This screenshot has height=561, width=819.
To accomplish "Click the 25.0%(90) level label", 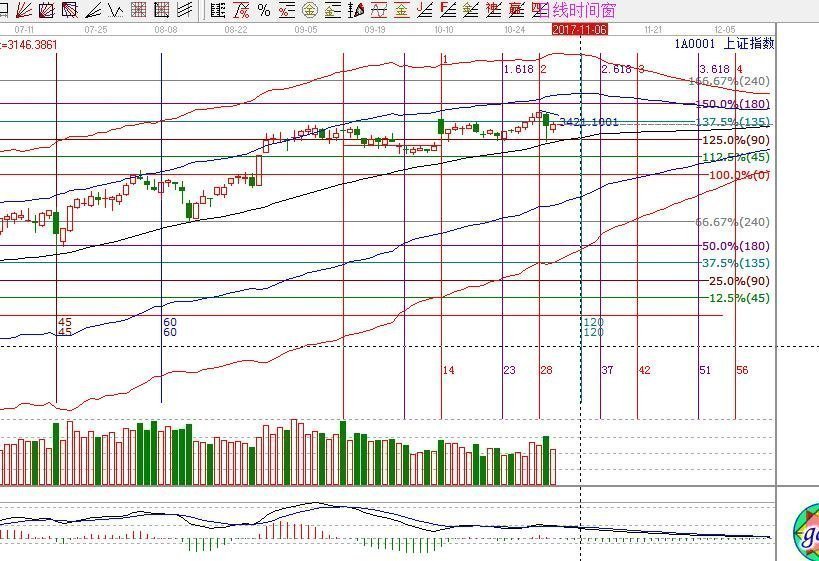I will 739,281.
